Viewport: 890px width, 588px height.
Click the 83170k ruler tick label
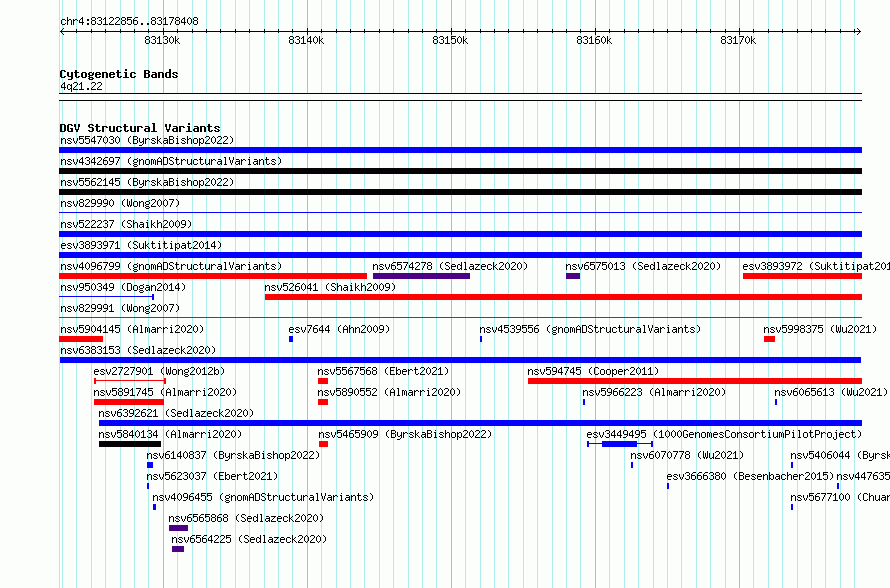738,41
